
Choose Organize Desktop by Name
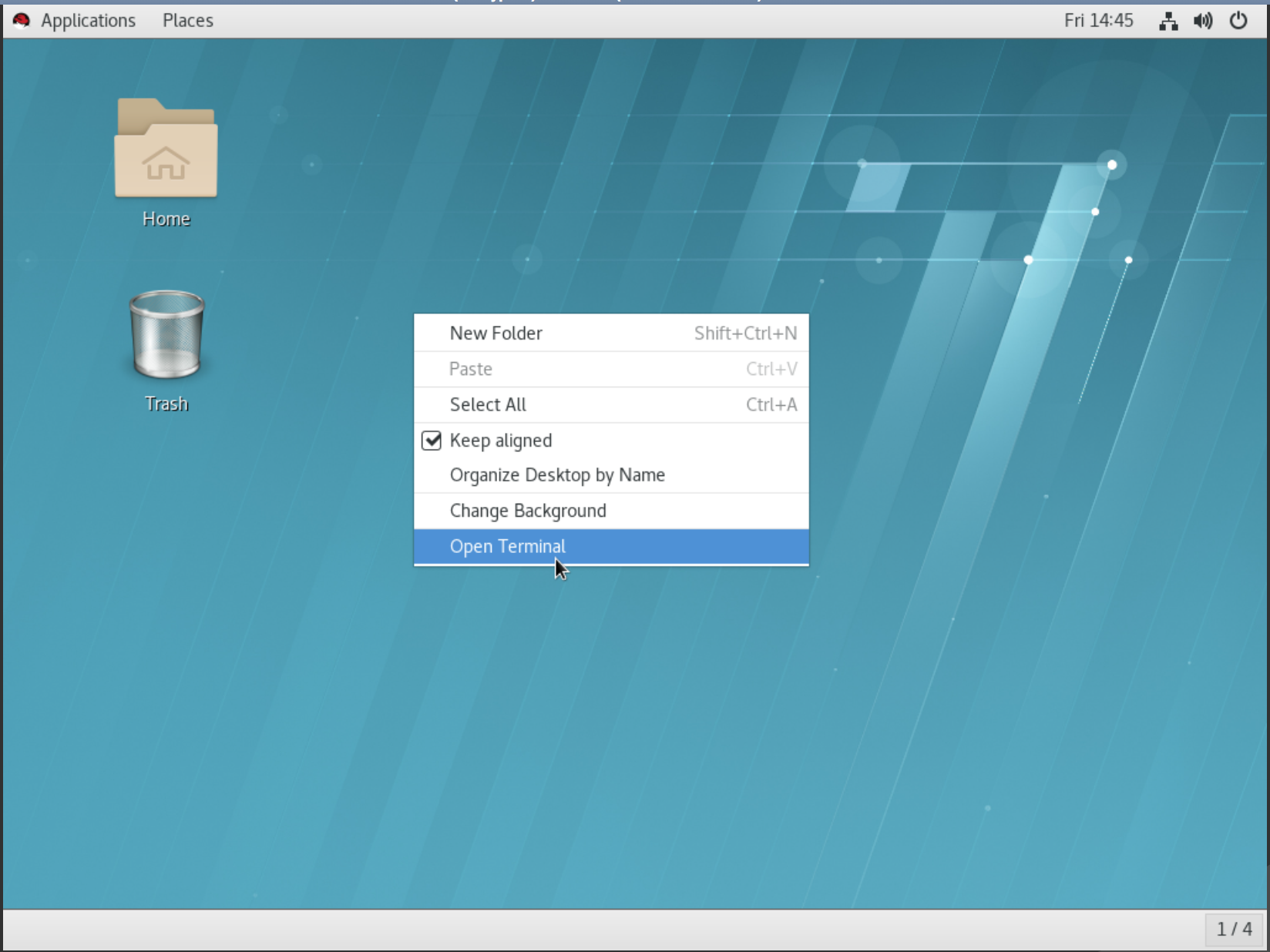[557, 475]
